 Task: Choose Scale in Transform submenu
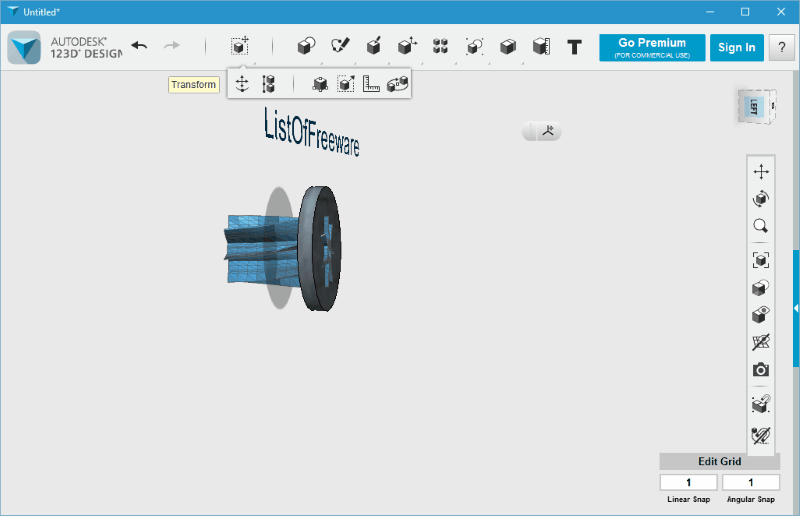(x=346, y=84)
